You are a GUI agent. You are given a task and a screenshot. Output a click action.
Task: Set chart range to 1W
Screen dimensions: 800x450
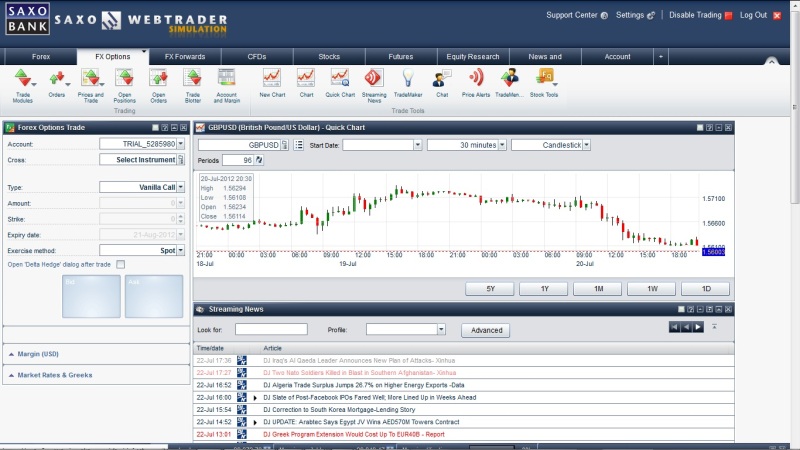653,289
